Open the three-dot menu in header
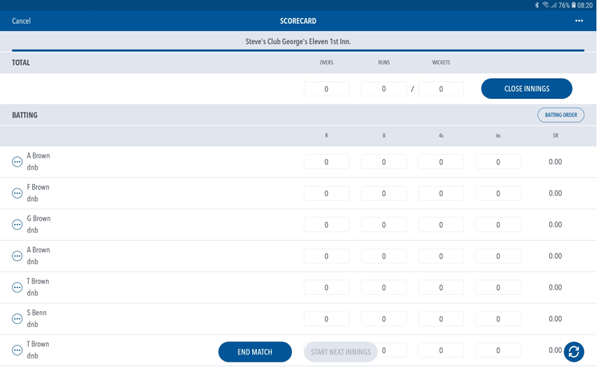This screenshot has width=602, height=378. pyautogui.click(x=579, y=21)
